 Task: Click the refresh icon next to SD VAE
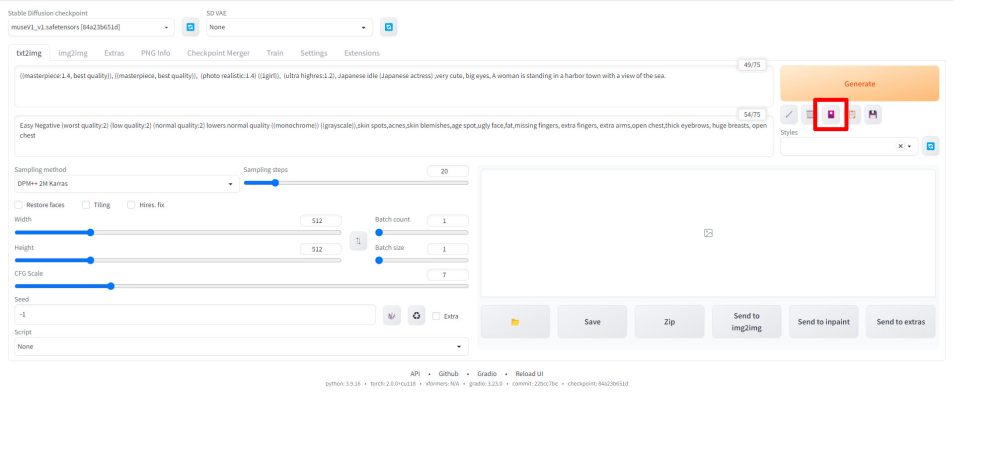388,27
